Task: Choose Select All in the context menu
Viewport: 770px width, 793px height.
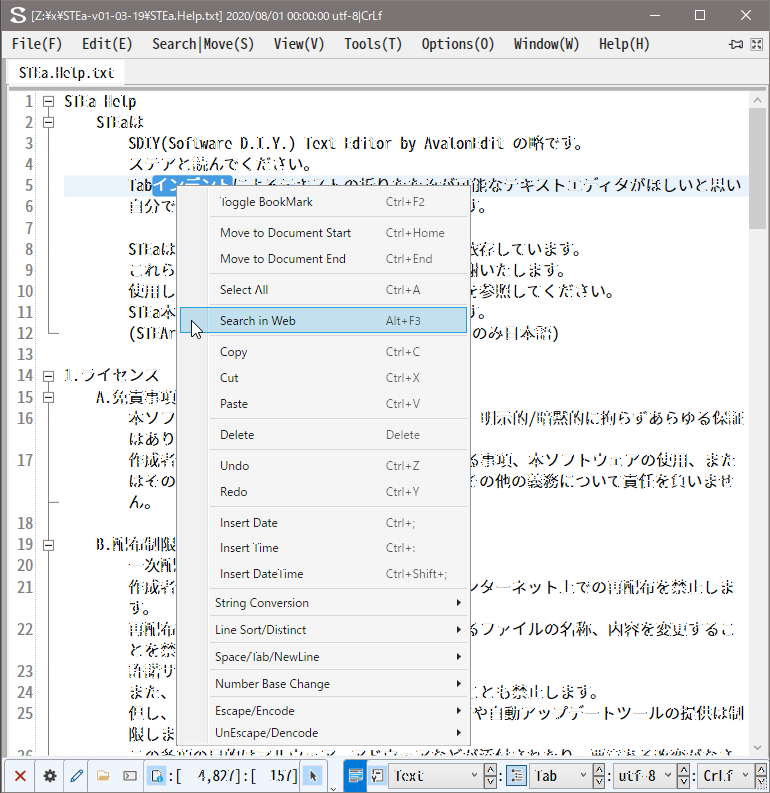Action: click(x=324, y=290)
